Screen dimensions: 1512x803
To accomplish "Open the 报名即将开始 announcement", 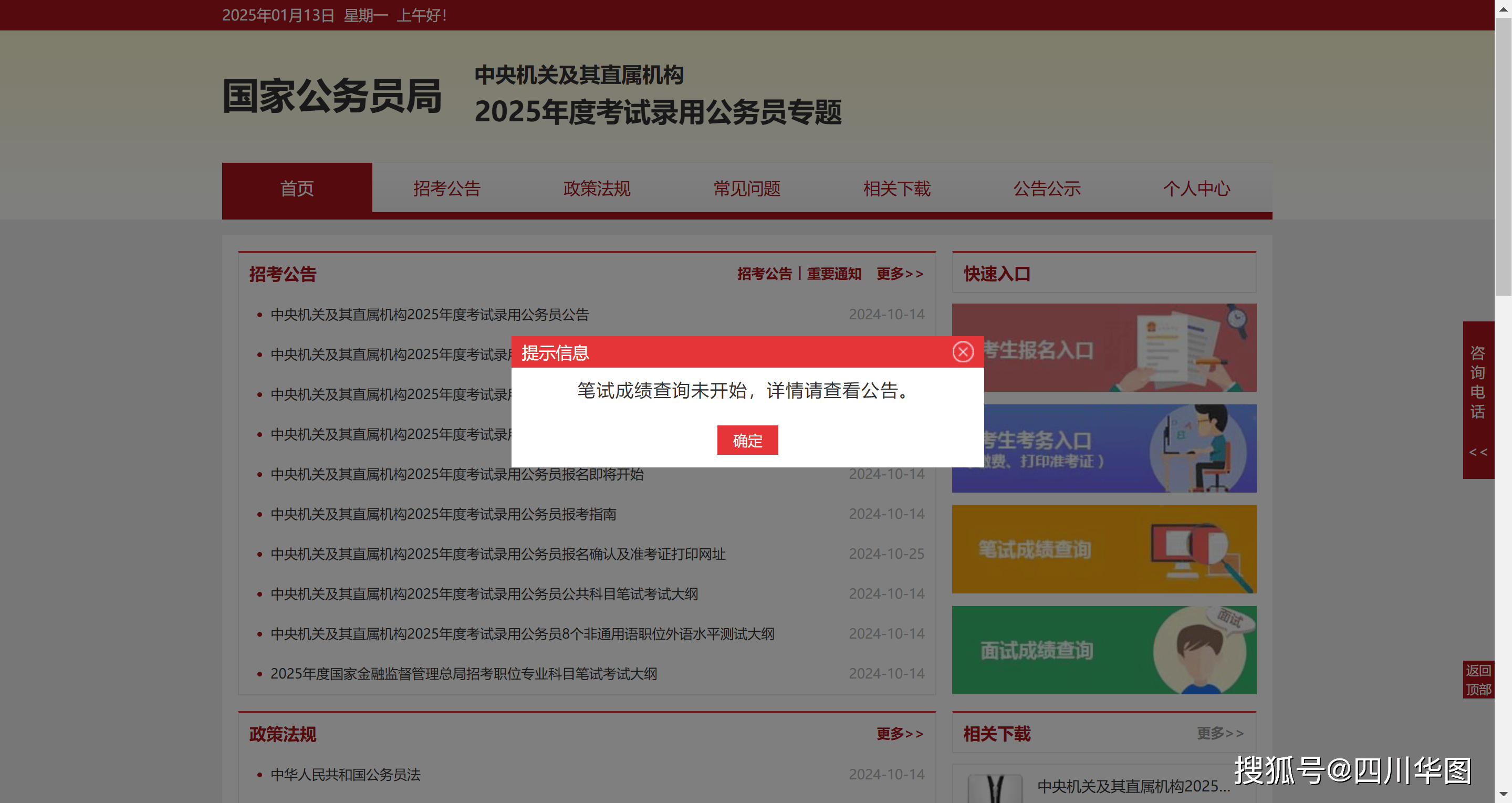I will point(457,474).
